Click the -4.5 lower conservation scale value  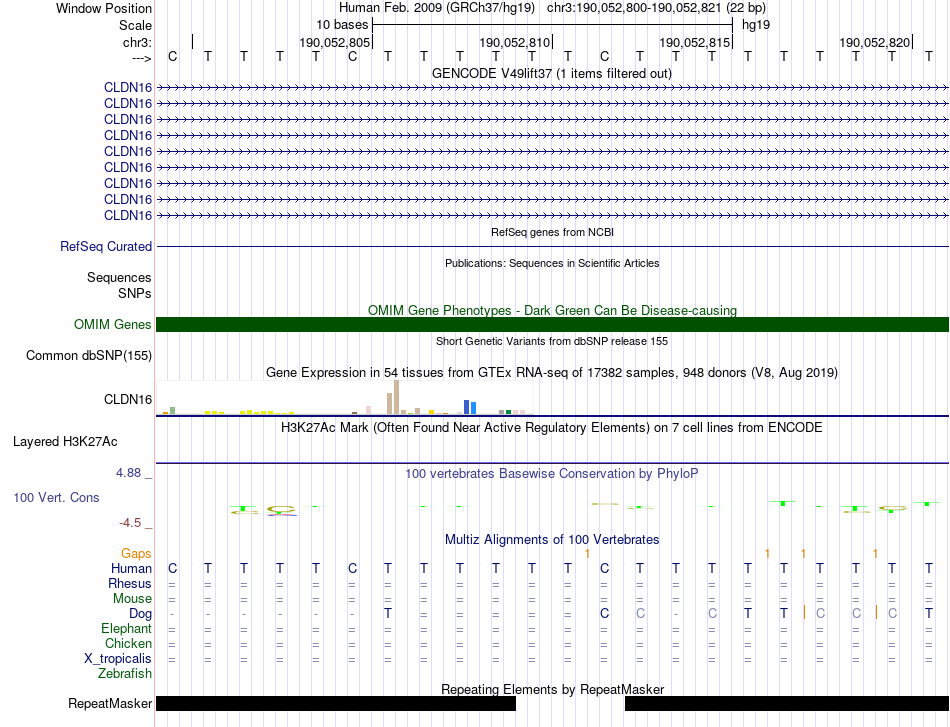coord(130,523)
